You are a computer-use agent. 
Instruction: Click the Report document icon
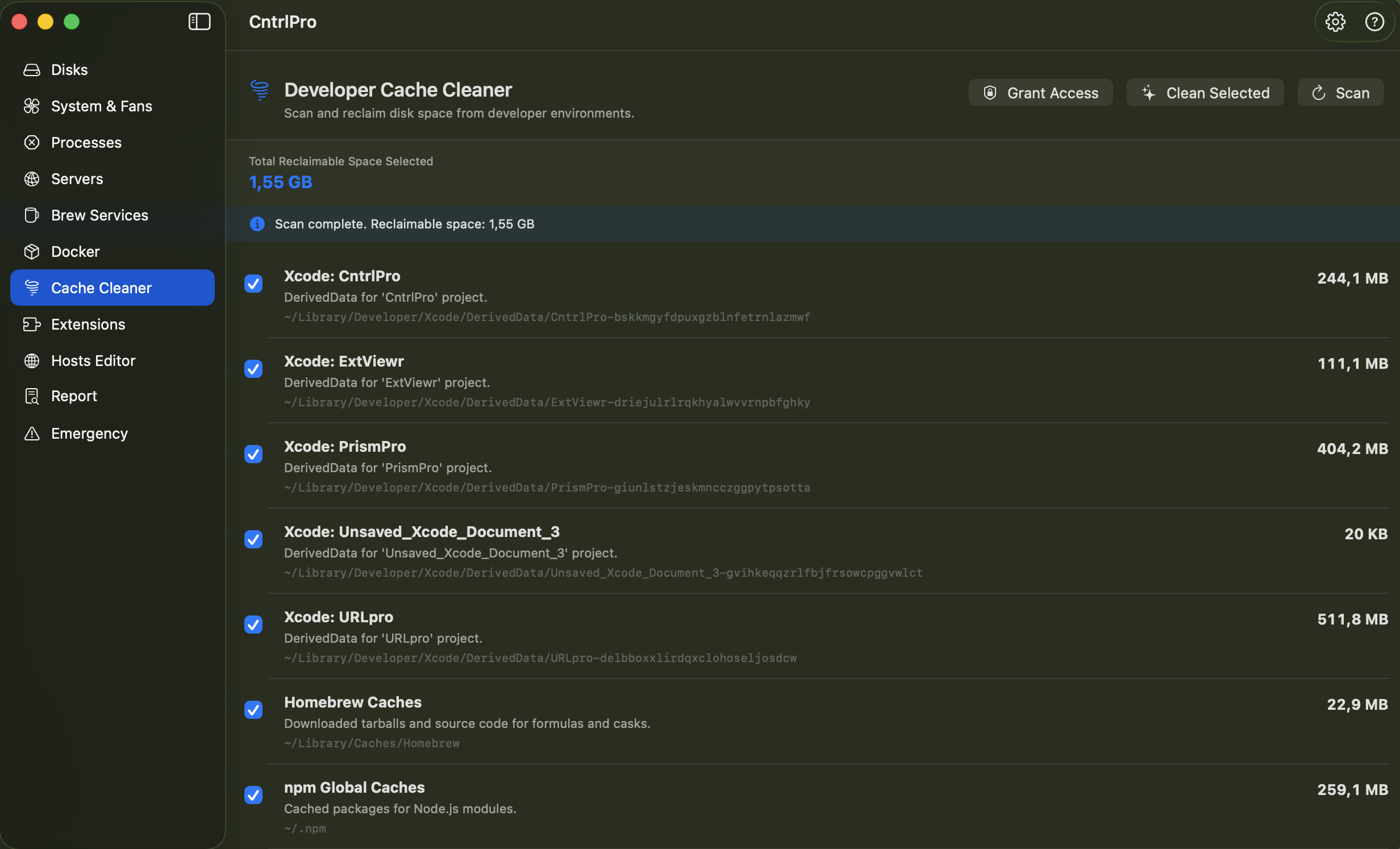tap(32, 396)
